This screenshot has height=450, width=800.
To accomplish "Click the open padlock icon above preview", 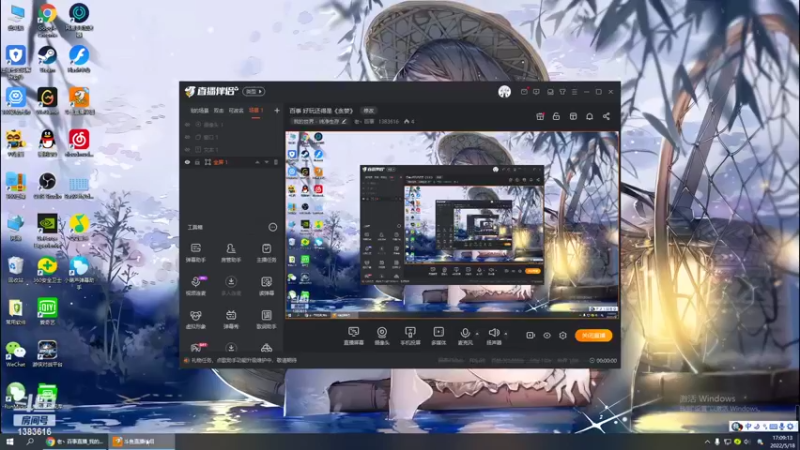I will [556, 116].
